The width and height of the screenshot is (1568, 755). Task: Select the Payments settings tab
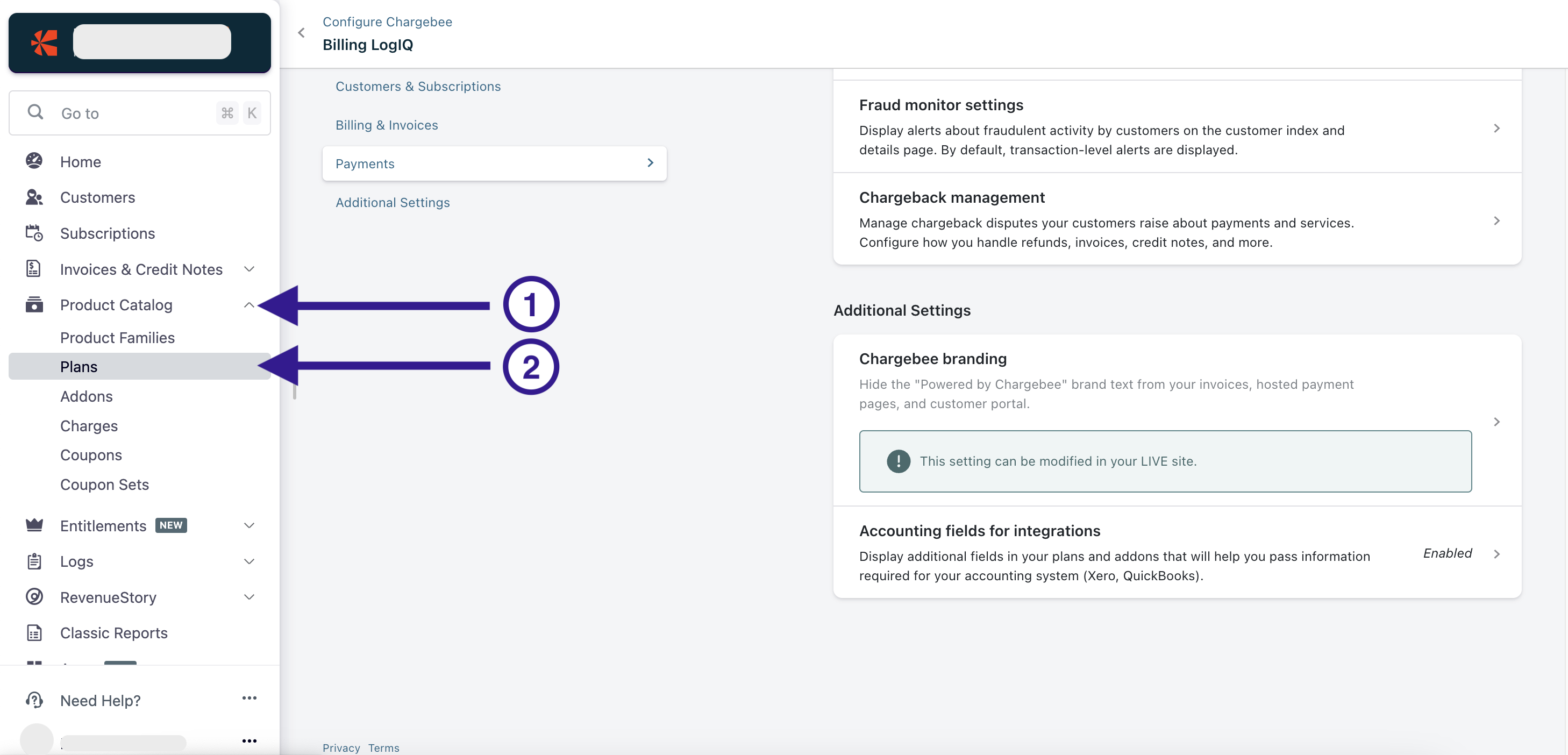(494, 163)
